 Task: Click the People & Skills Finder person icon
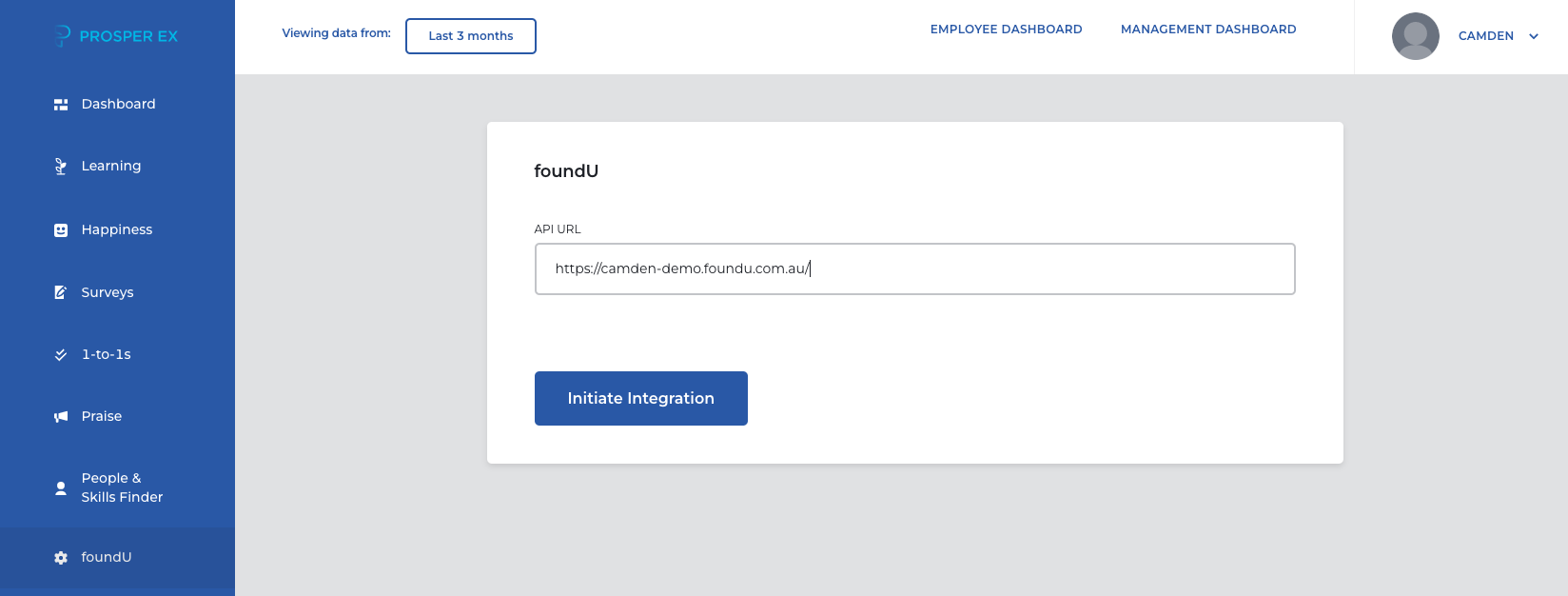click(61, 487)
